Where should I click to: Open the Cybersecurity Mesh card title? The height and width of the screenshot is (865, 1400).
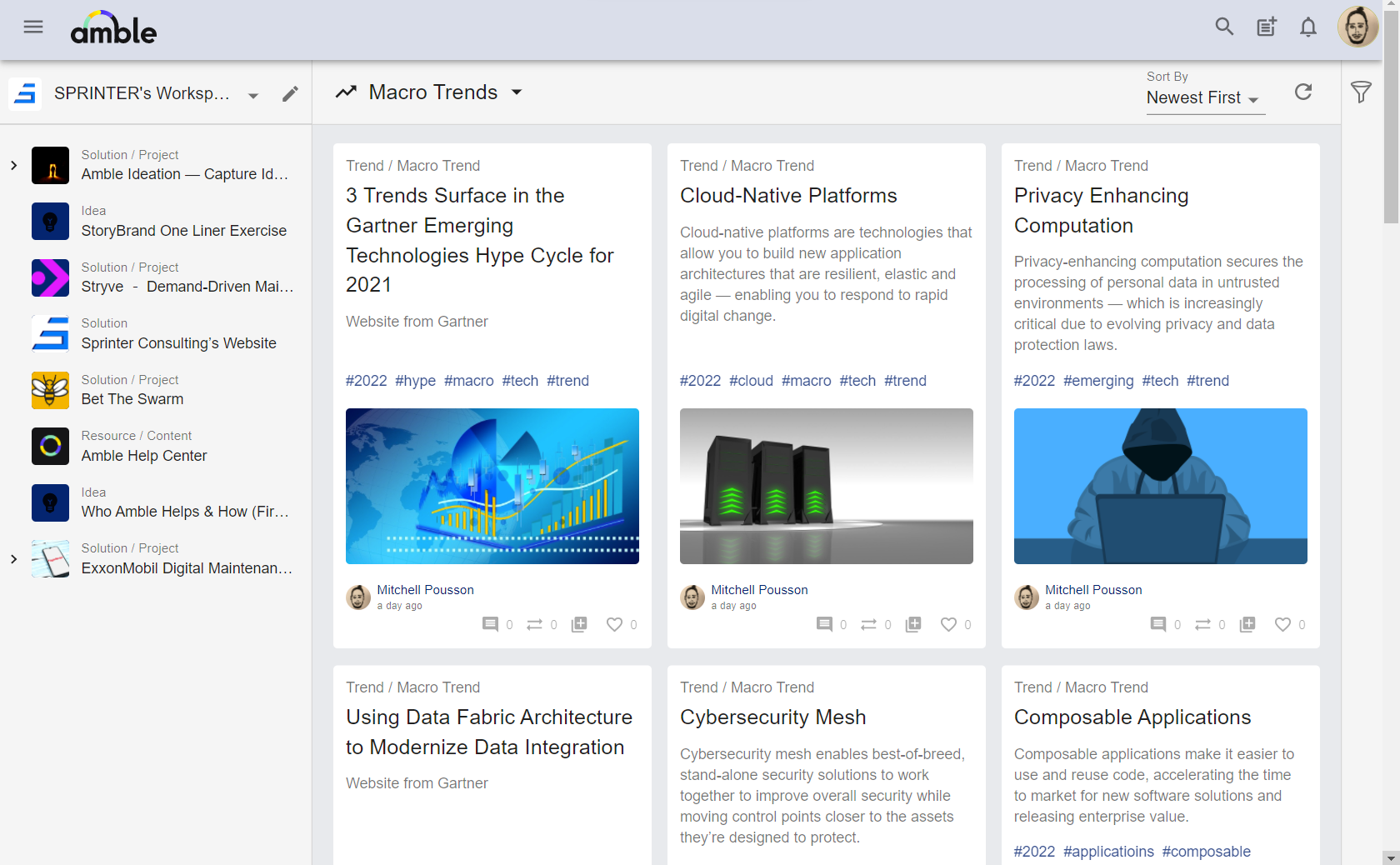tap(772, 717)
